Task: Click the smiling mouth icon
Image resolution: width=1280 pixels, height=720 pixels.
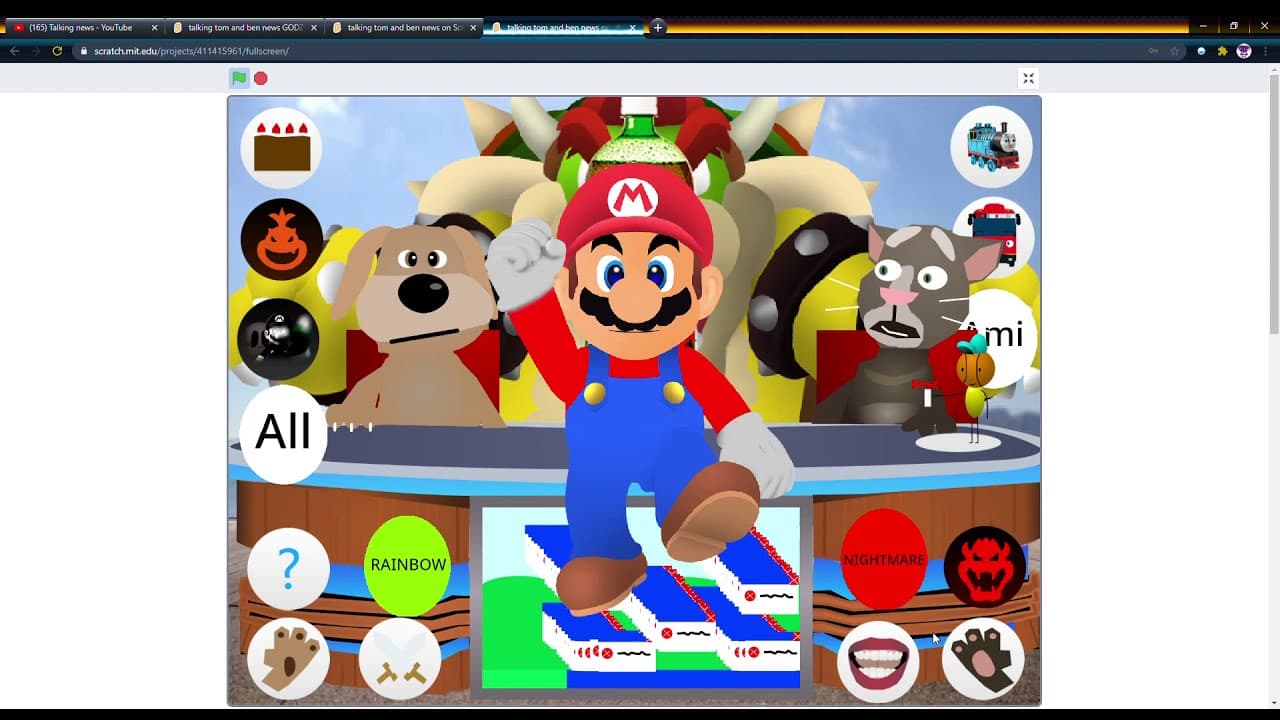Action: [x=878, y=661]
